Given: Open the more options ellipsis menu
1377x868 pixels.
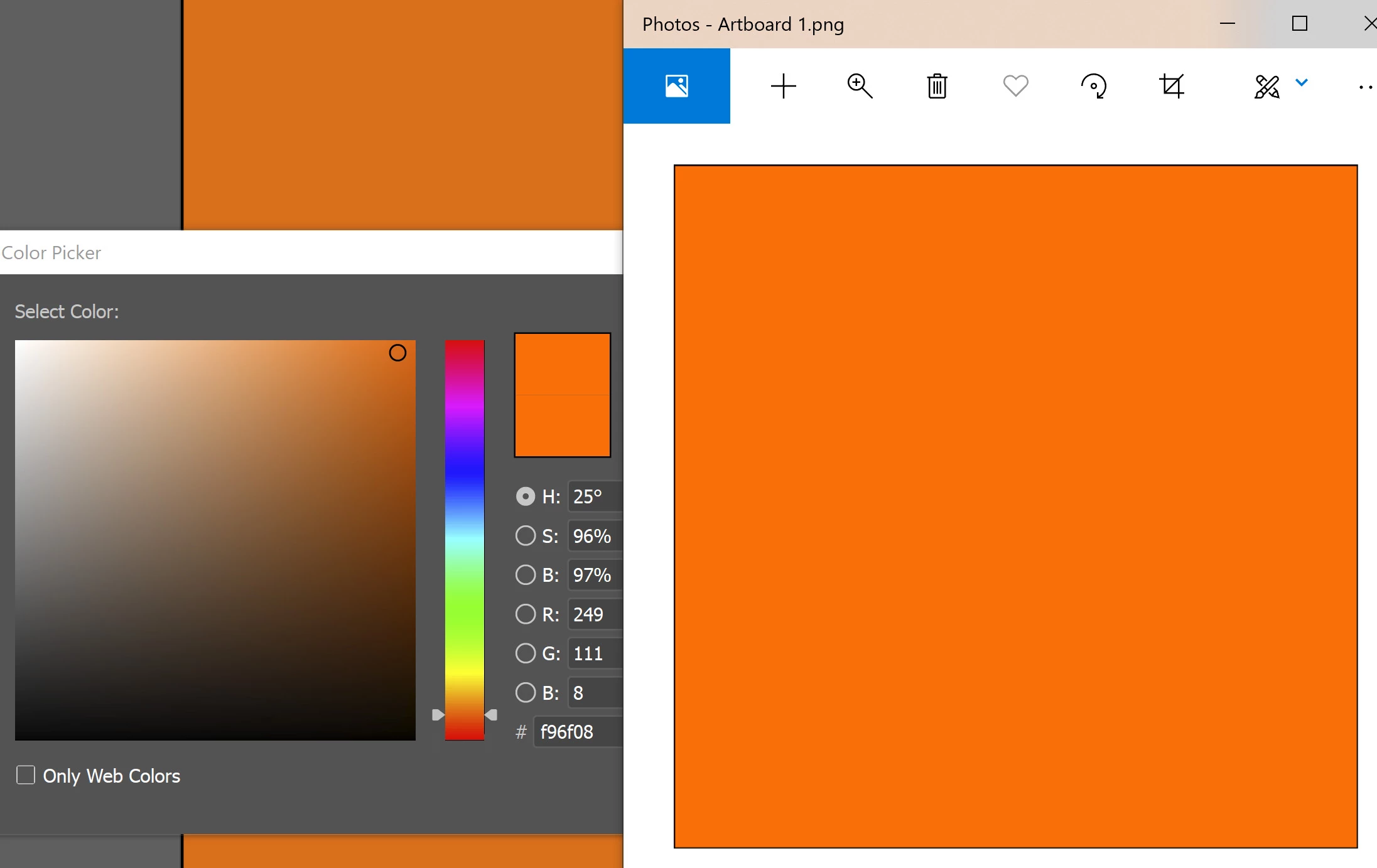Looking at the screenshot, I should click(1365, 88).
